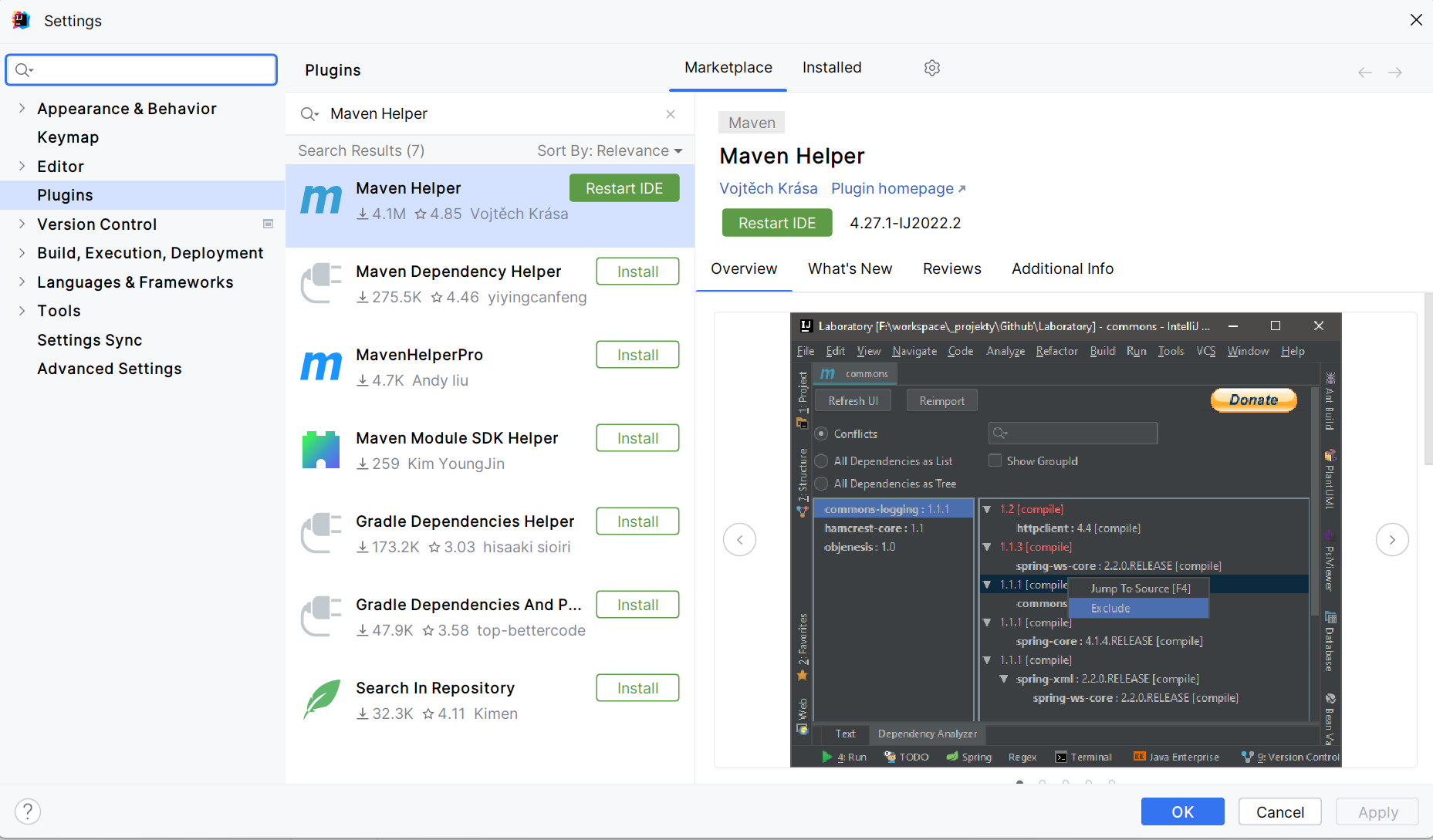Switch to the Installed tab
The image size is (1433, 840).
point(832,68)
